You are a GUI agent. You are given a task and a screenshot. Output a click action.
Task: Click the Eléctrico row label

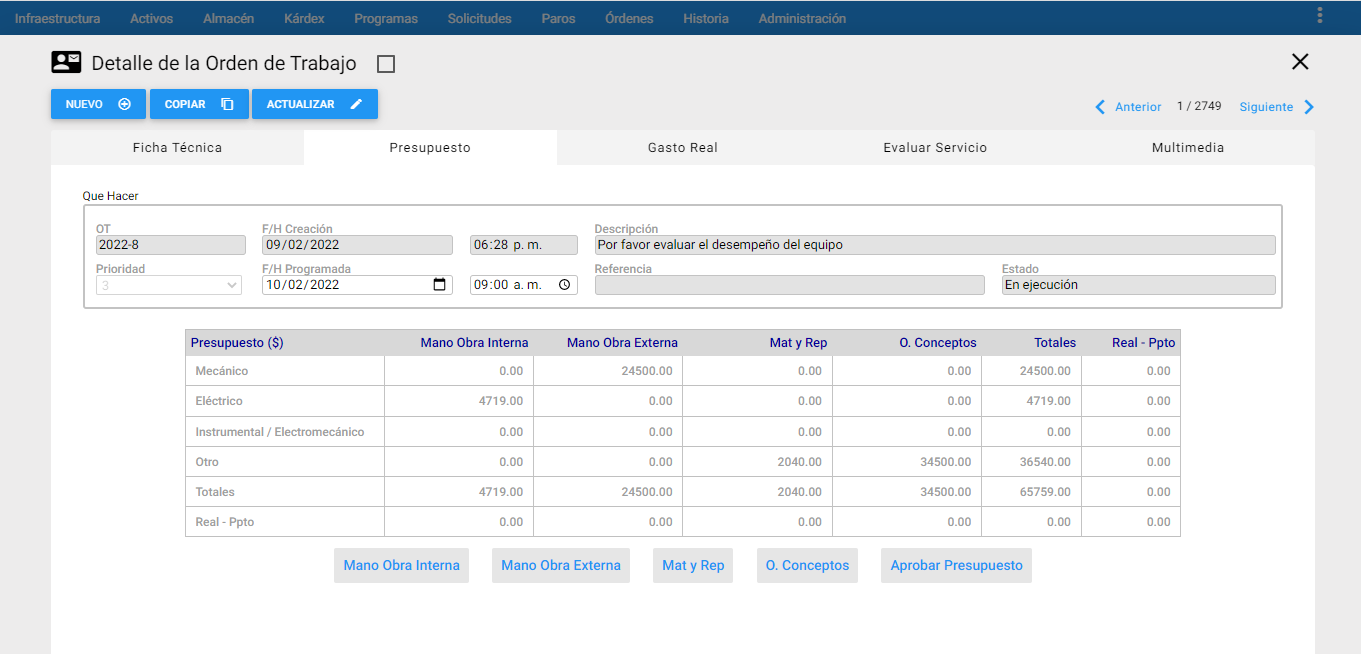pyautogui.click(x=219, y=401)
